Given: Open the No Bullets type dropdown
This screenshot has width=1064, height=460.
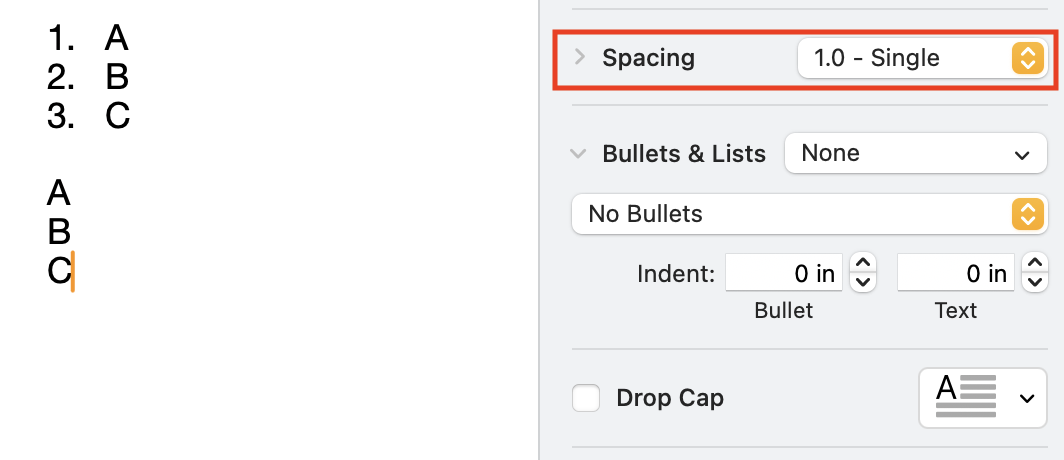Looking at the screenshot, I should click(808, 214).
